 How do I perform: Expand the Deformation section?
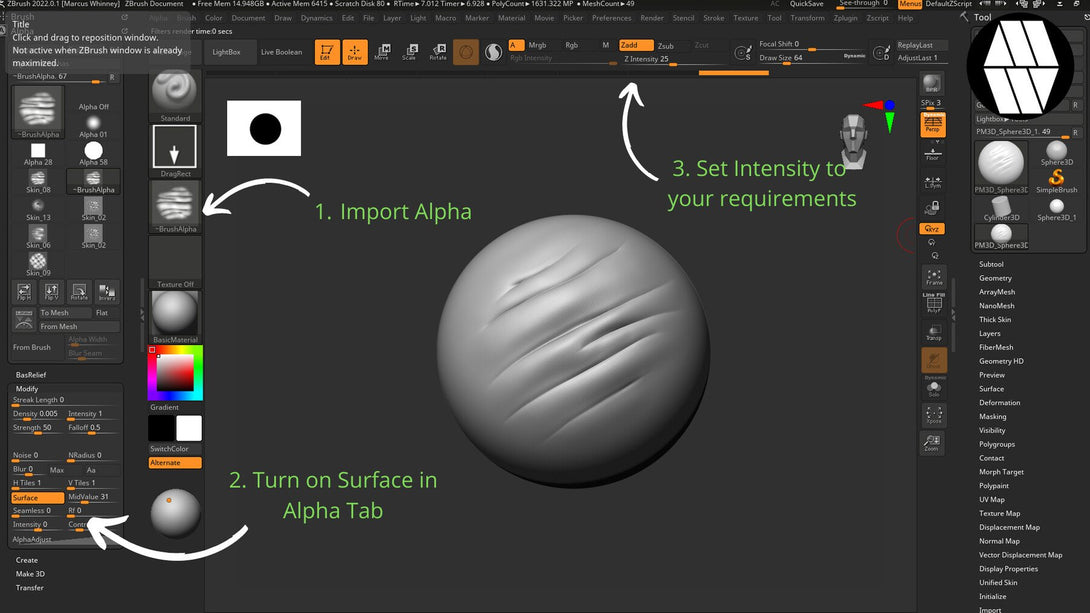(x=999, y=402)
